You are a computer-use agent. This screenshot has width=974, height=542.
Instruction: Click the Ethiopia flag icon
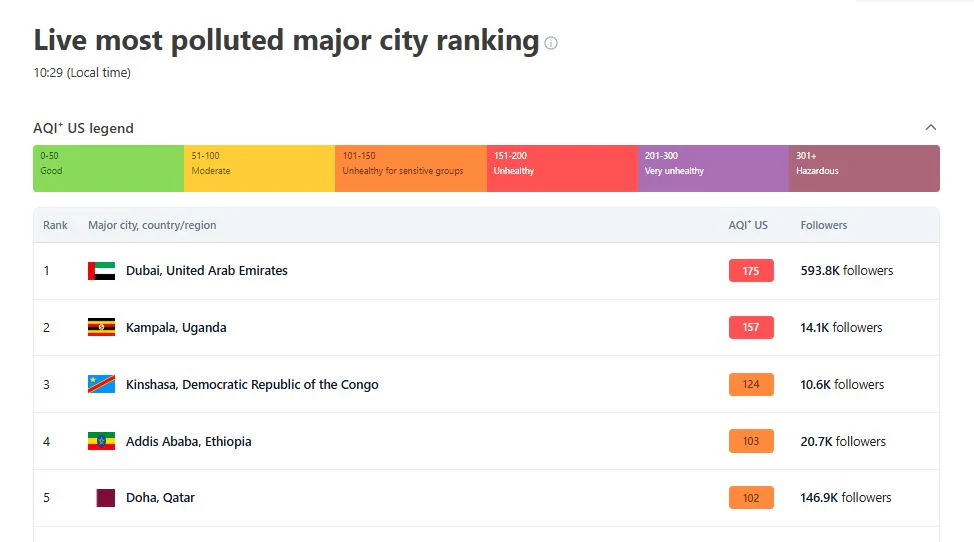coord(101,441)
